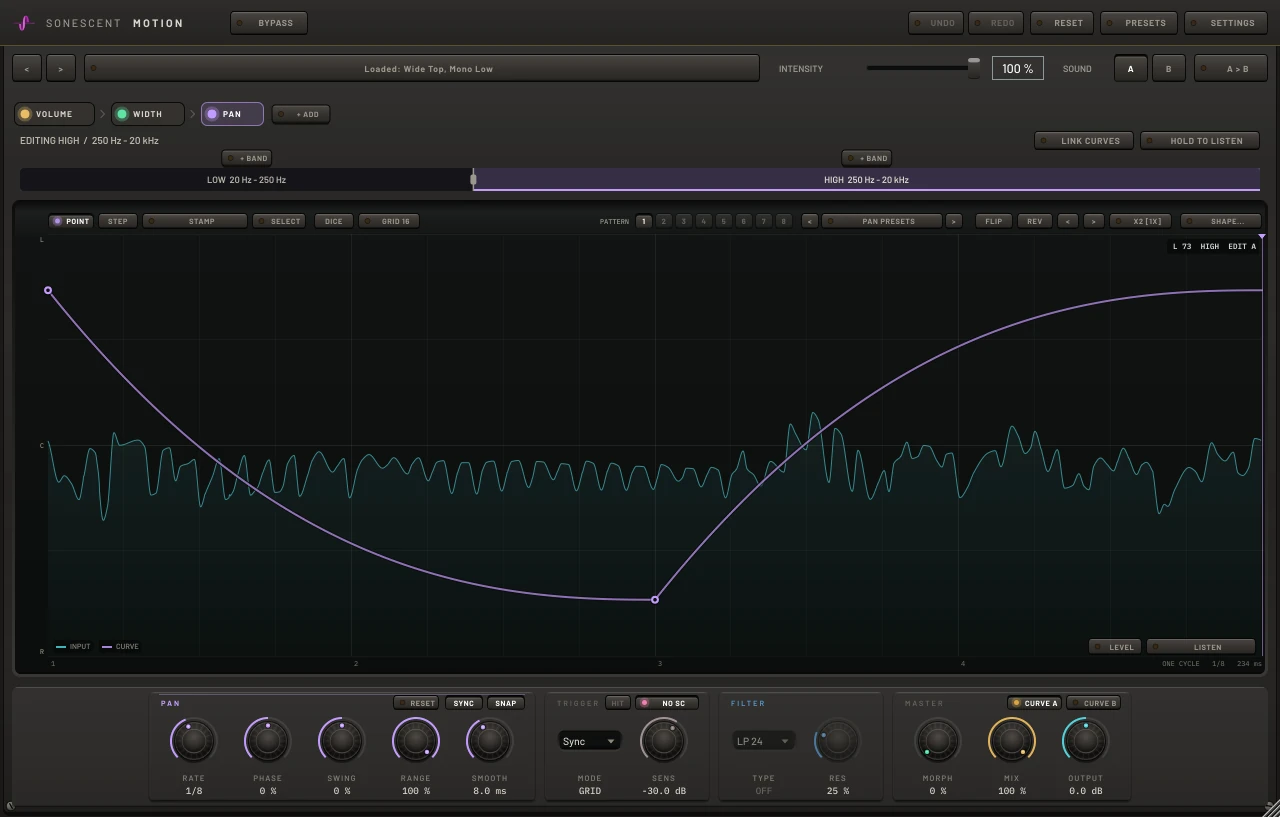The height and width of the screenshot is (817, 1280).
Task: Toggle SNAP in the Pan section
Action: click(x=506, y=703)
